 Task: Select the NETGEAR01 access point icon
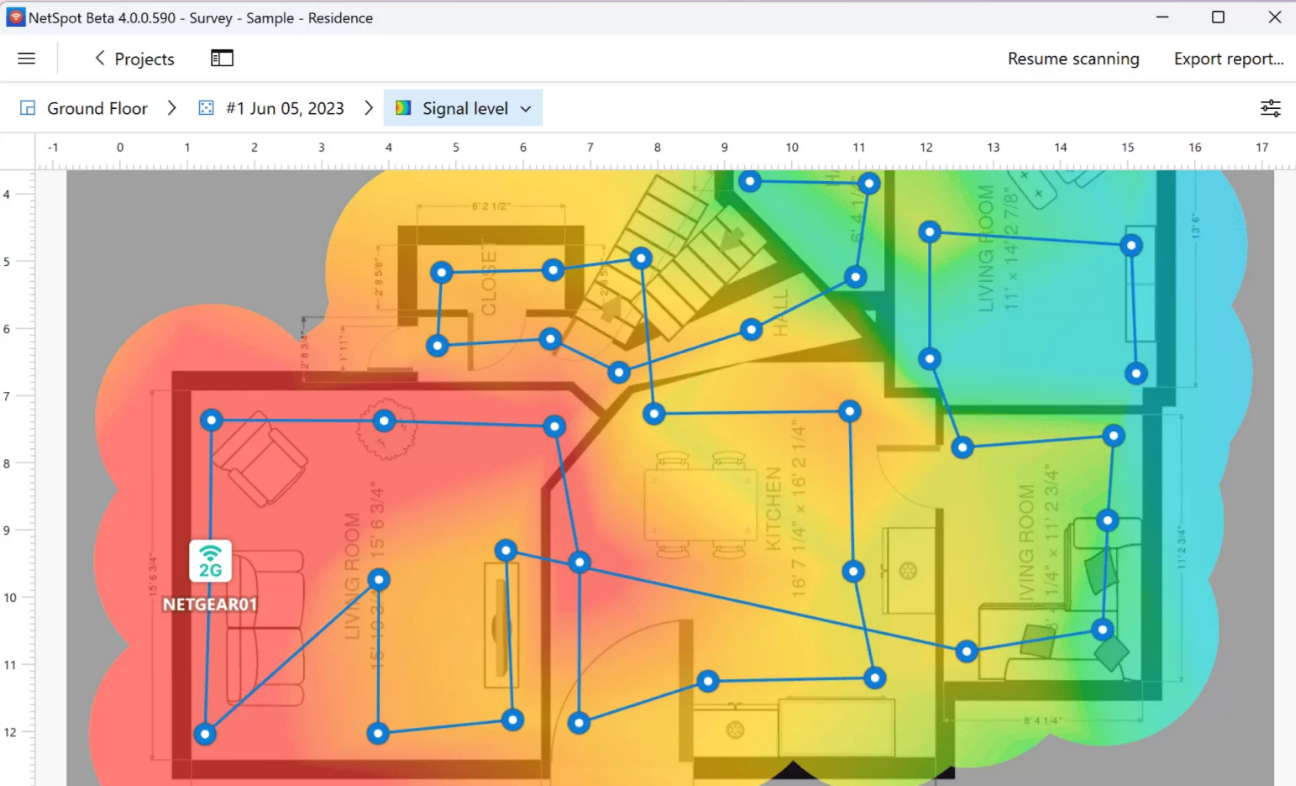coord(210,560)
